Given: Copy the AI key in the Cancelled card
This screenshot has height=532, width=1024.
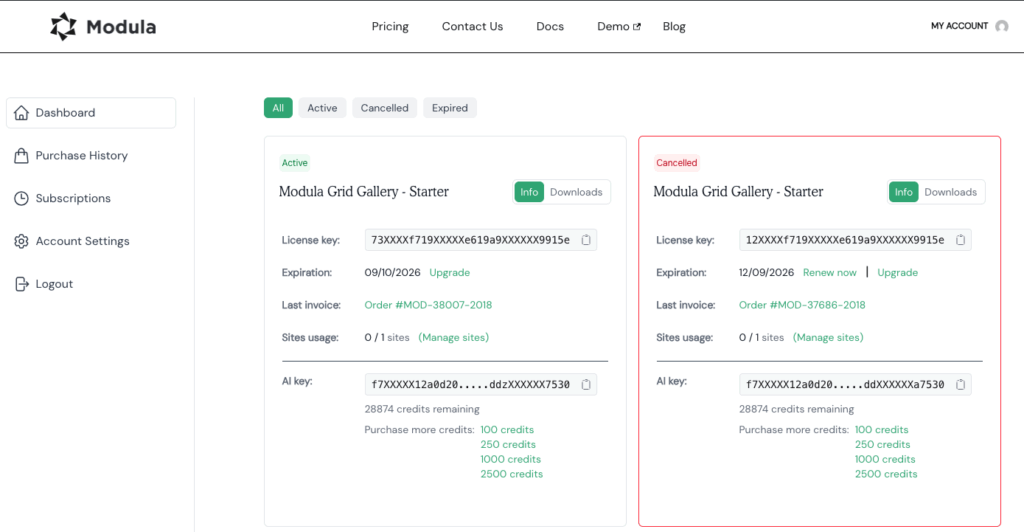Looking at the screenshot, I should tap(961, 384).
